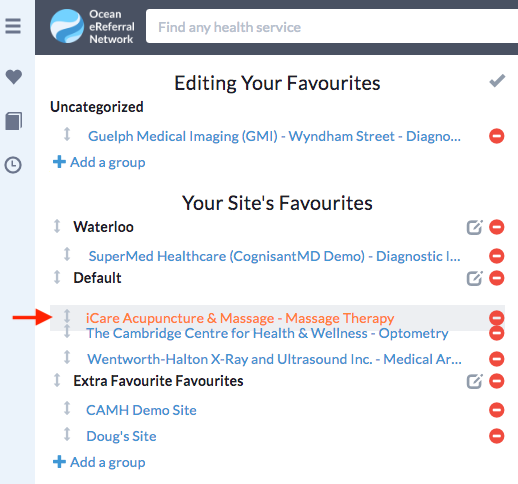The width and height of the screenshot is (518, 484).
Task: Open SuperMed Healthcare Diagnostic listing
Action: point(274,256)
